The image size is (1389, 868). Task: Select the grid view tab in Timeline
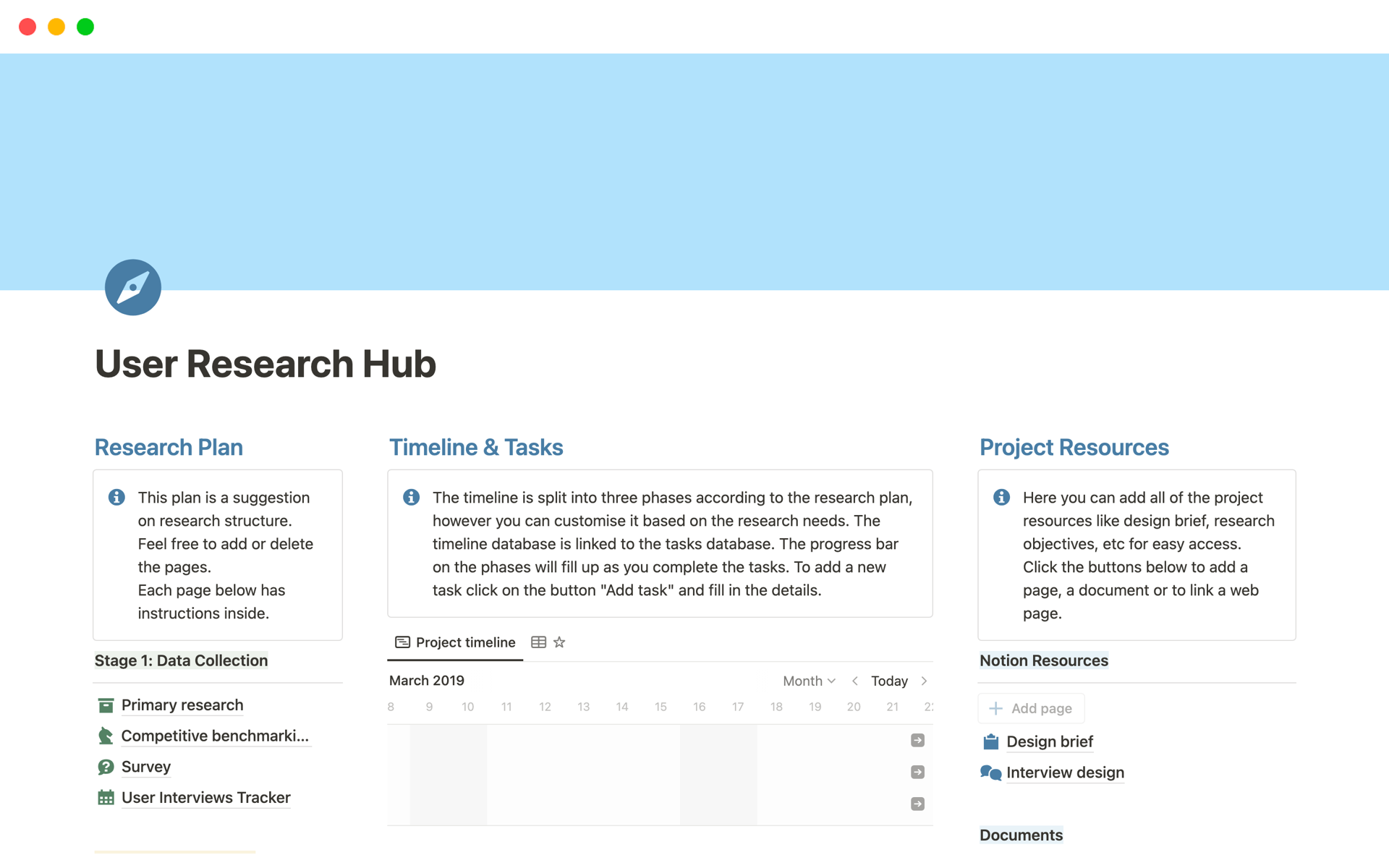pyautogui.click(x=540, y=642)
